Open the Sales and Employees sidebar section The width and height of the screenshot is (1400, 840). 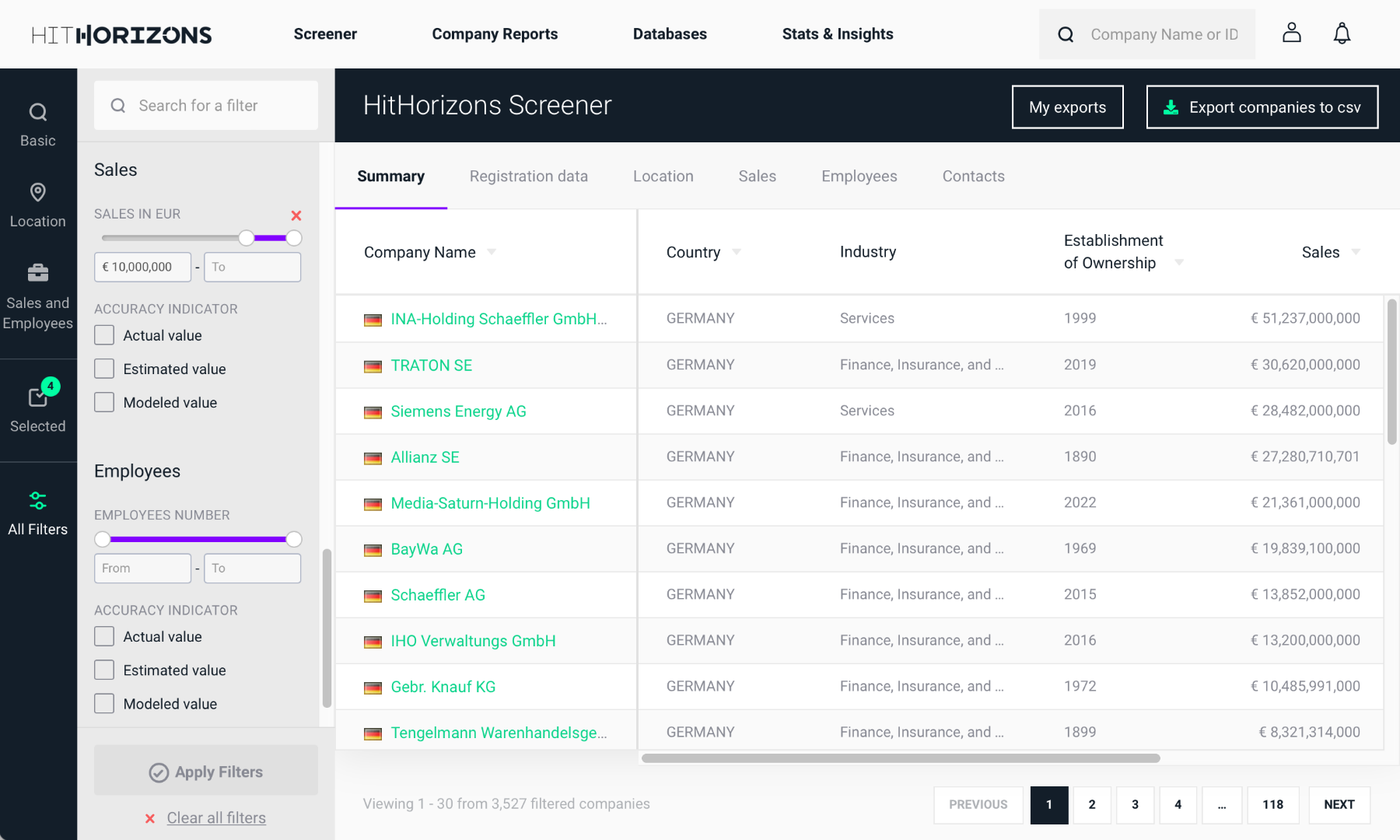(x=37, y=298)
